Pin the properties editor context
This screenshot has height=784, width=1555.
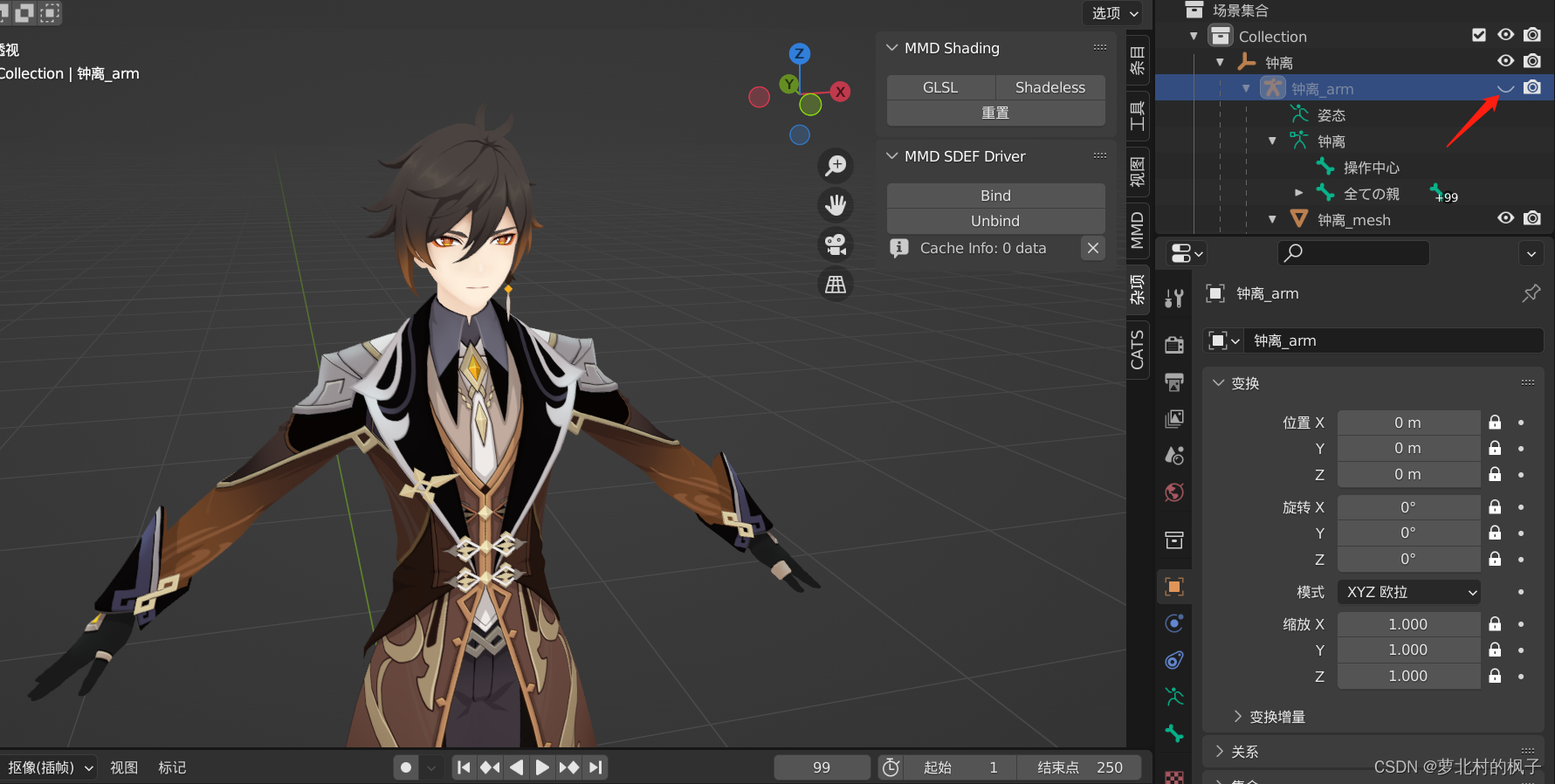click(x=1531, y=293)
